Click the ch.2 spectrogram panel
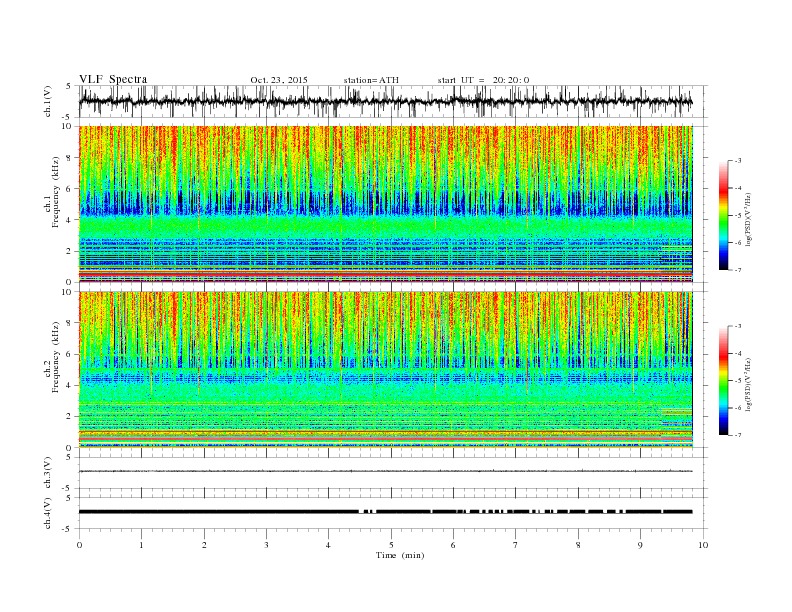Image resolution: width=792 pixels, height=612 pixels. tap(386, 370)
